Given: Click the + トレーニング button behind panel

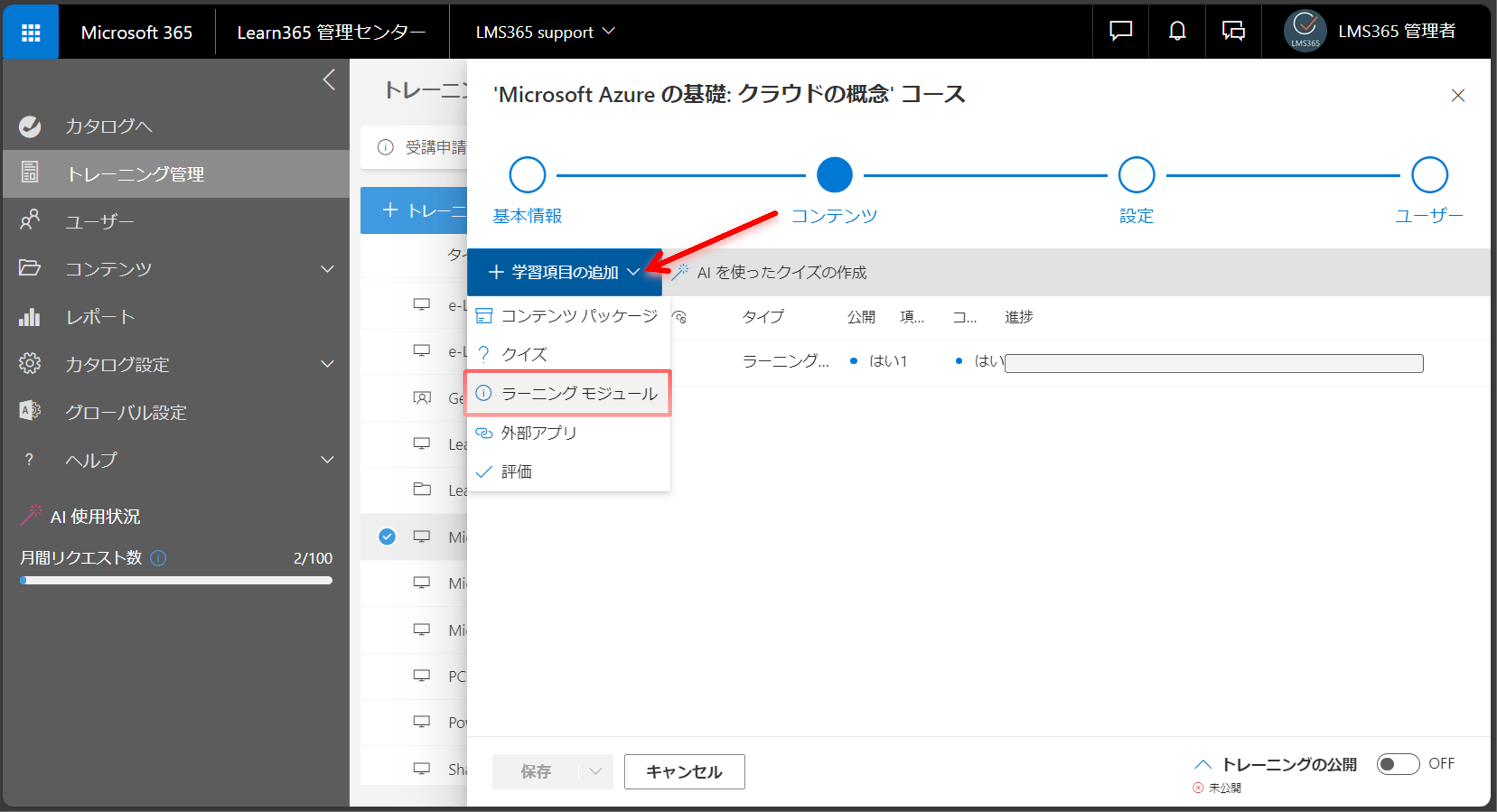Looking at the screenshot, I should tap(414, 210).
